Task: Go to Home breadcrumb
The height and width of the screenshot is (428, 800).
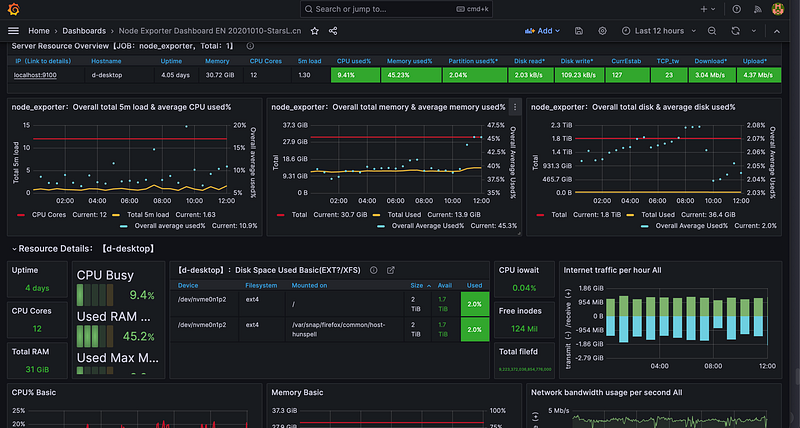Action: coord(39,31)
